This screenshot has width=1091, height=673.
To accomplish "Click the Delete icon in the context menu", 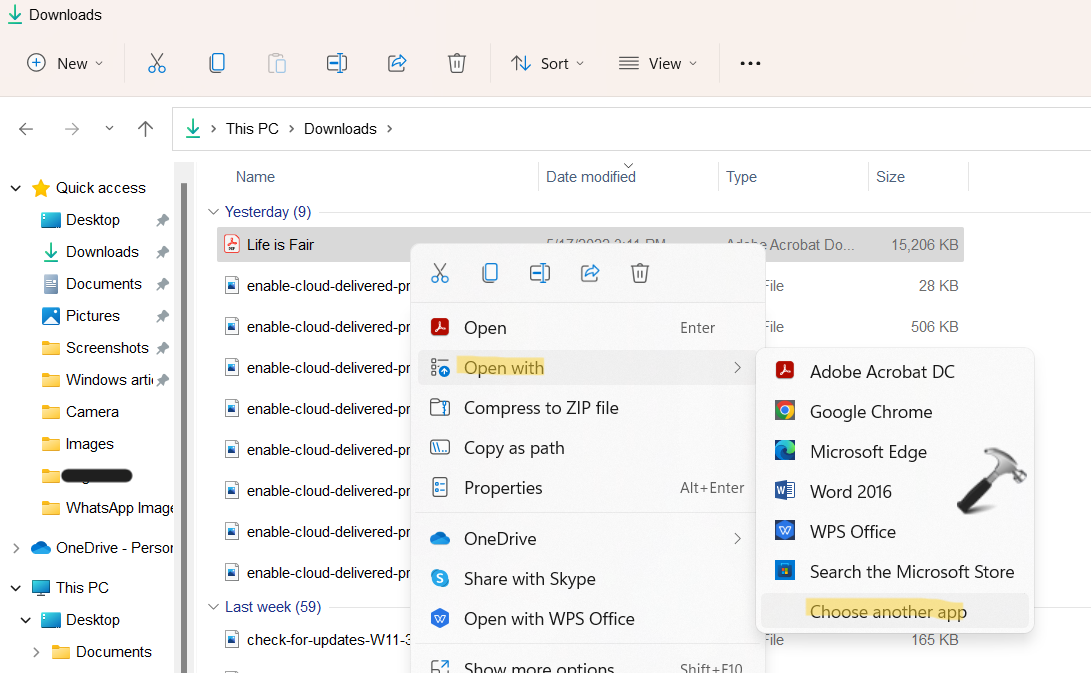I will click(640, 273).
